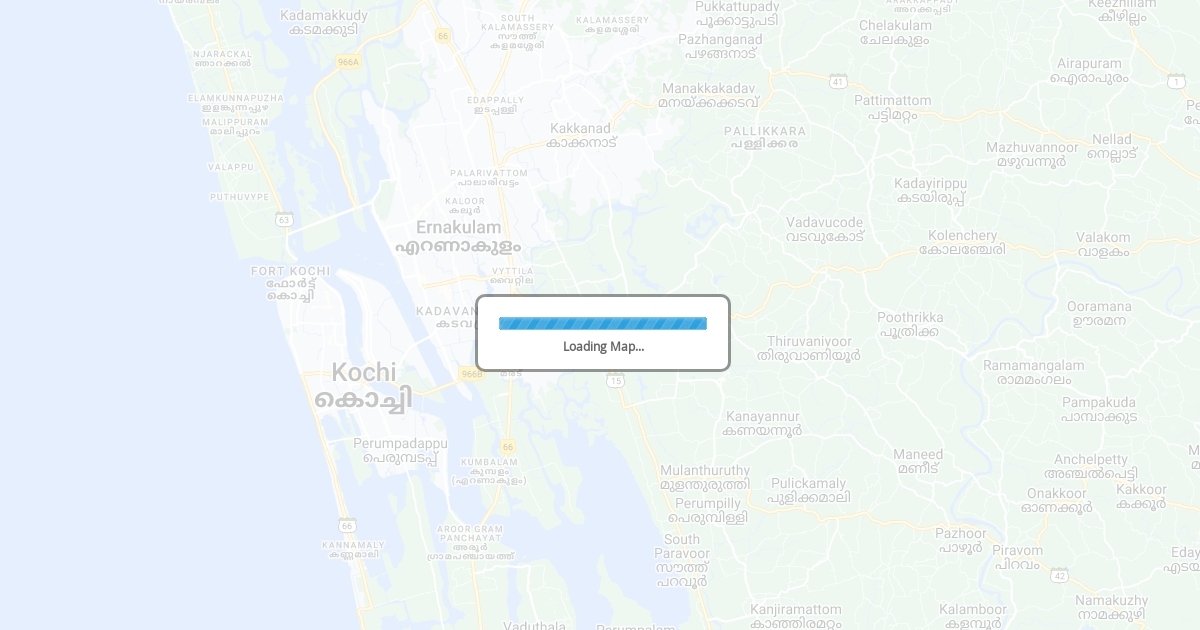Select the Kochi city label
Viewport: 1200px width, 630px height.
364,386
